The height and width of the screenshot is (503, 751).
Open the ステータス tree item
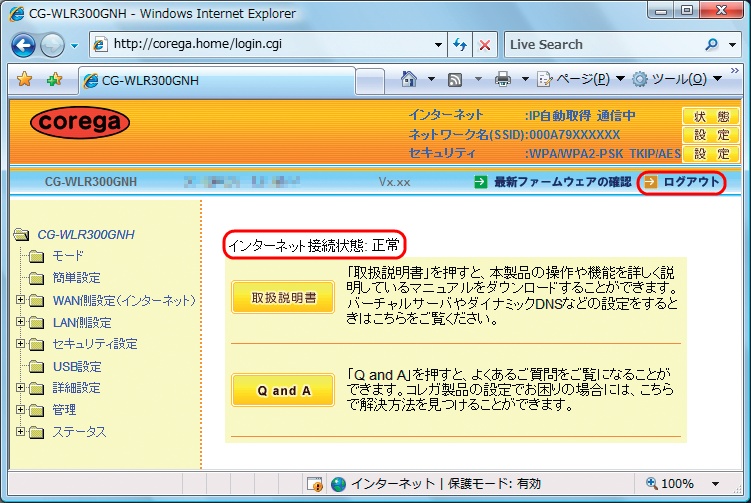80,432
